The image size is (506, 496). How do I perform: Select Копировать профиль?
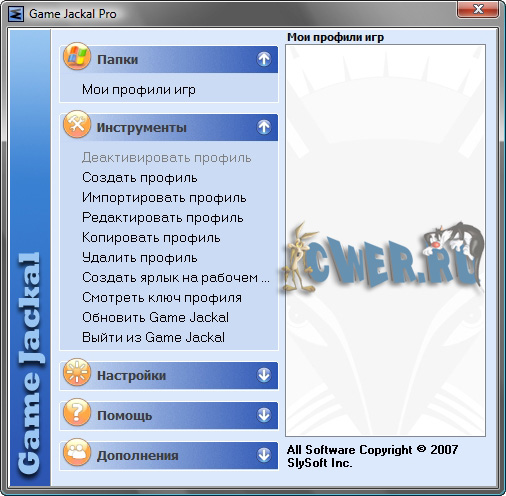tap(151, 238)
